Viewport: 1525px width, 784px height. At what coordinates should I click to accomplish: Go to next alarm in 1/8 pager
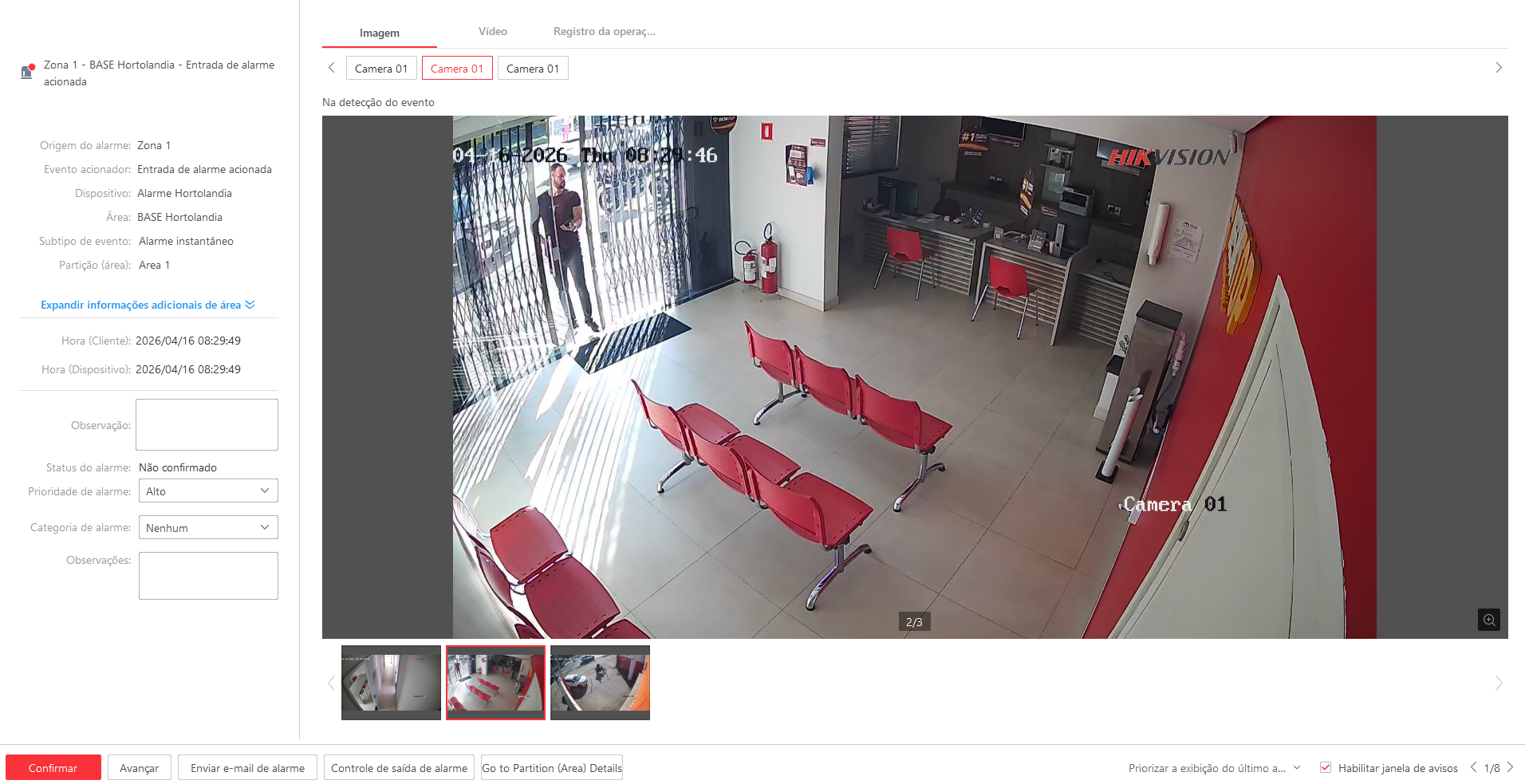coord(1510,767)
